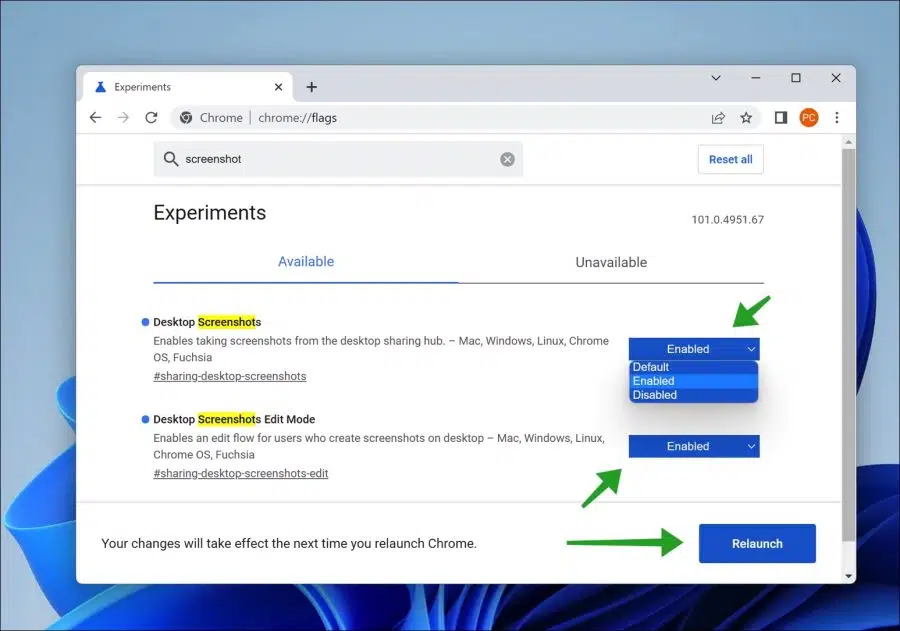The height and width of the screenshot is (631, 900).
Task: Focus the flags search field
Action: [338, 159]
